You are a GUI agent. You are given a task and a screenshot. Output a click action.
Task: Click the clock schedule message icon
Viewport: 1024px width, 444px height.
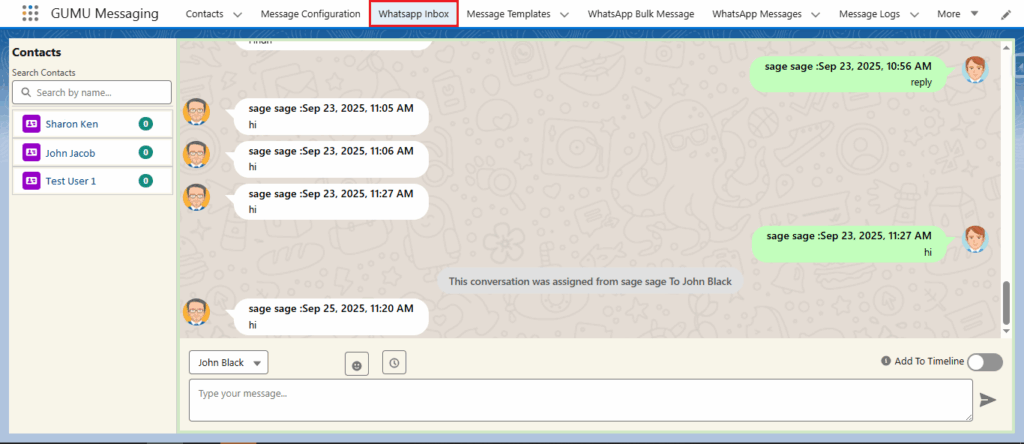coord(394,363)
